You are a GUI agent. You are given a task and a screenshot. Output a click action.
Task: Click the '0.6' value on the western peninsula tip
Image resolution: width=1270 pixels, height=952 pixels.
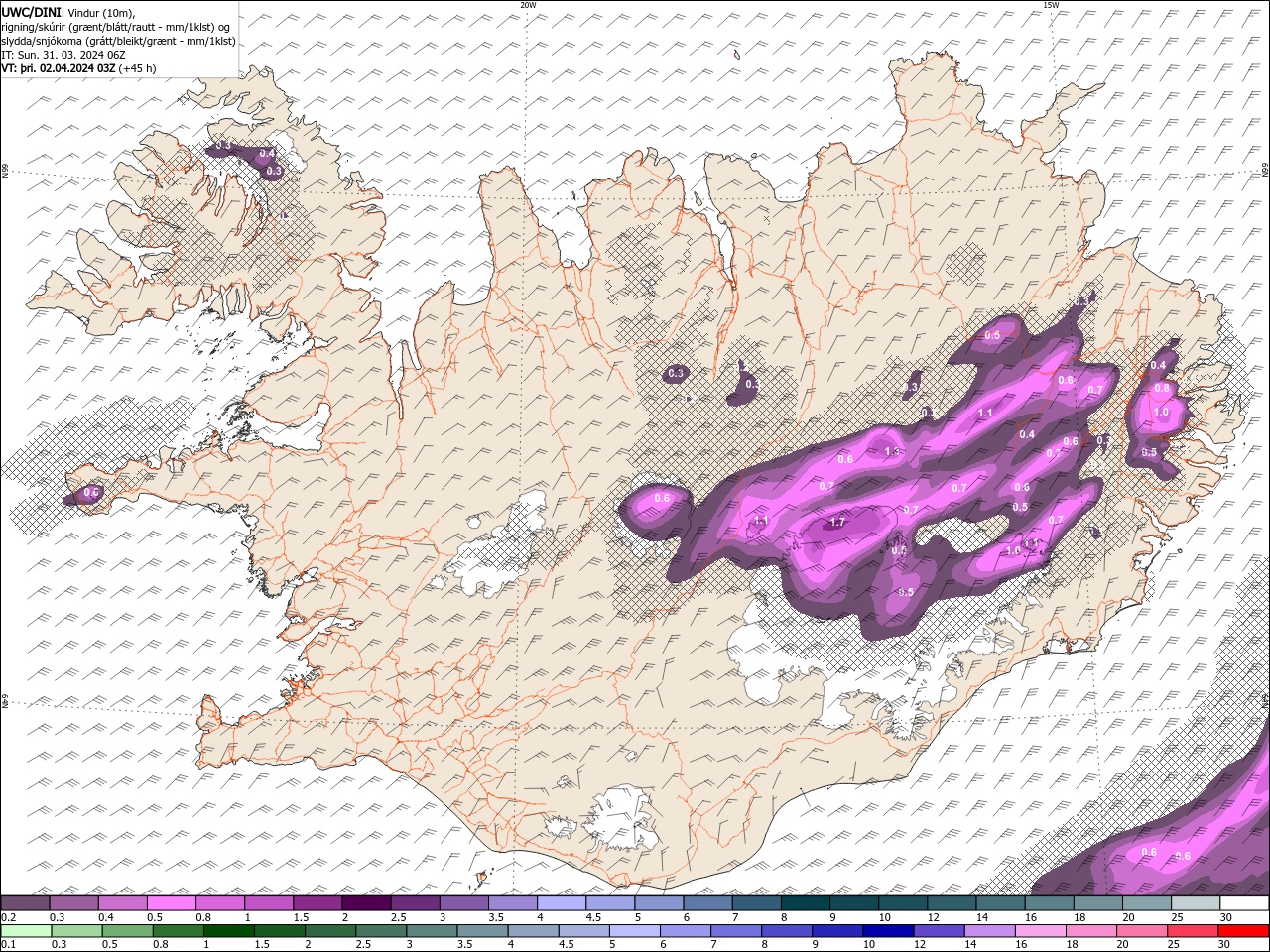click(x=92, y=492)
